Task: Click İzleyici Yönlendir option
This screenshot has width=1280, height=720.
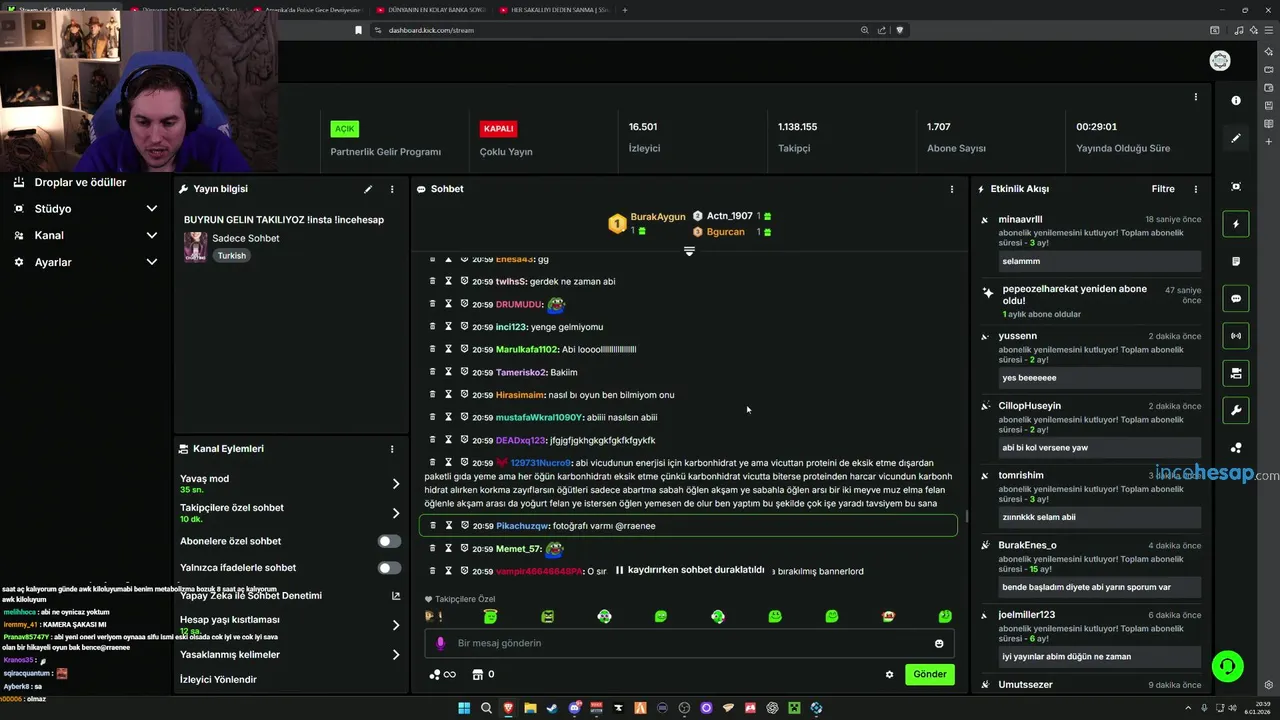Action: (218, 680)
